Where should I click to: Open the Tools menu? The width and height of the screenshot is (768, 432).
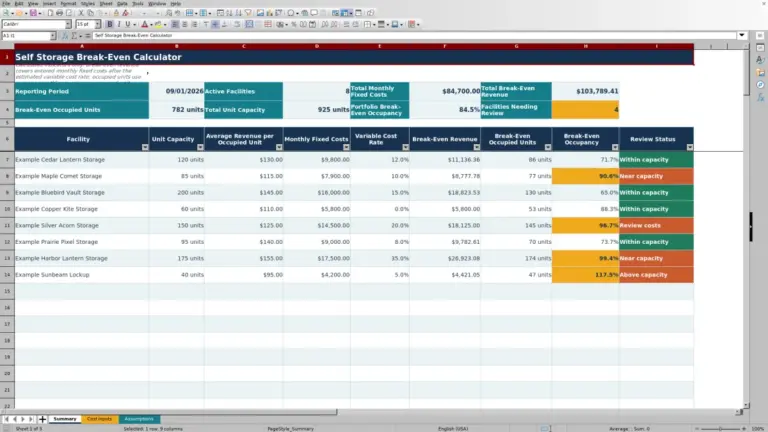click(138, 3)
